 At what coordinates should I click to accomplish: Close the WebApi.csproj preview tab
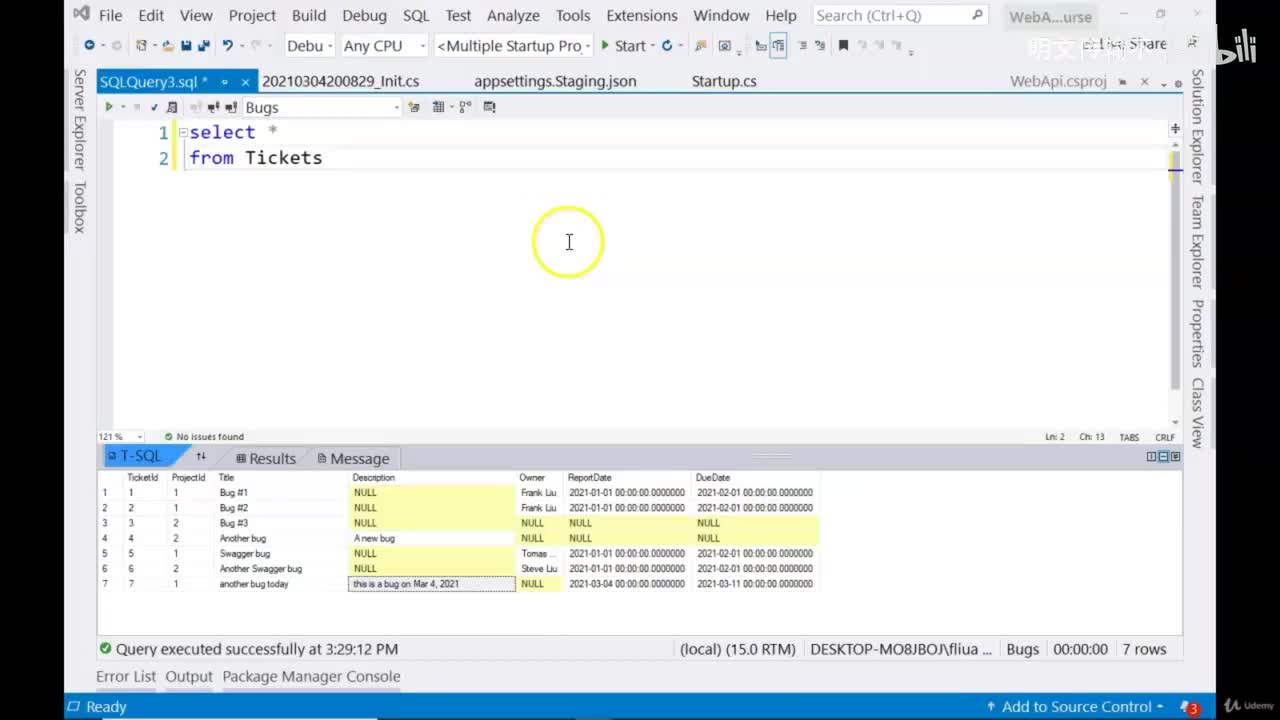(1145, 82)
